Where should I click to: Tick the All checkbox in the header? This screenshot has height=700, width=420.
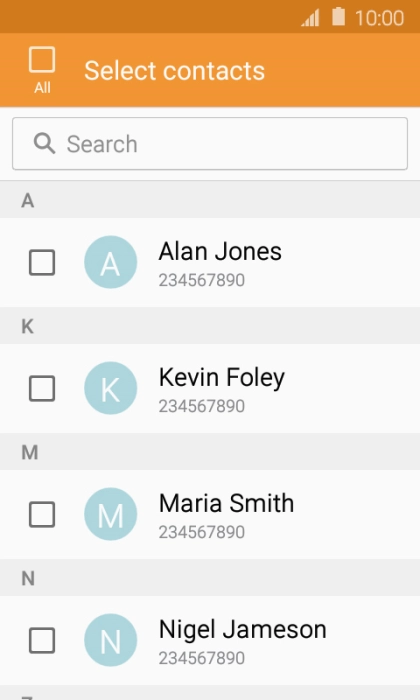[x=42, y=59]
